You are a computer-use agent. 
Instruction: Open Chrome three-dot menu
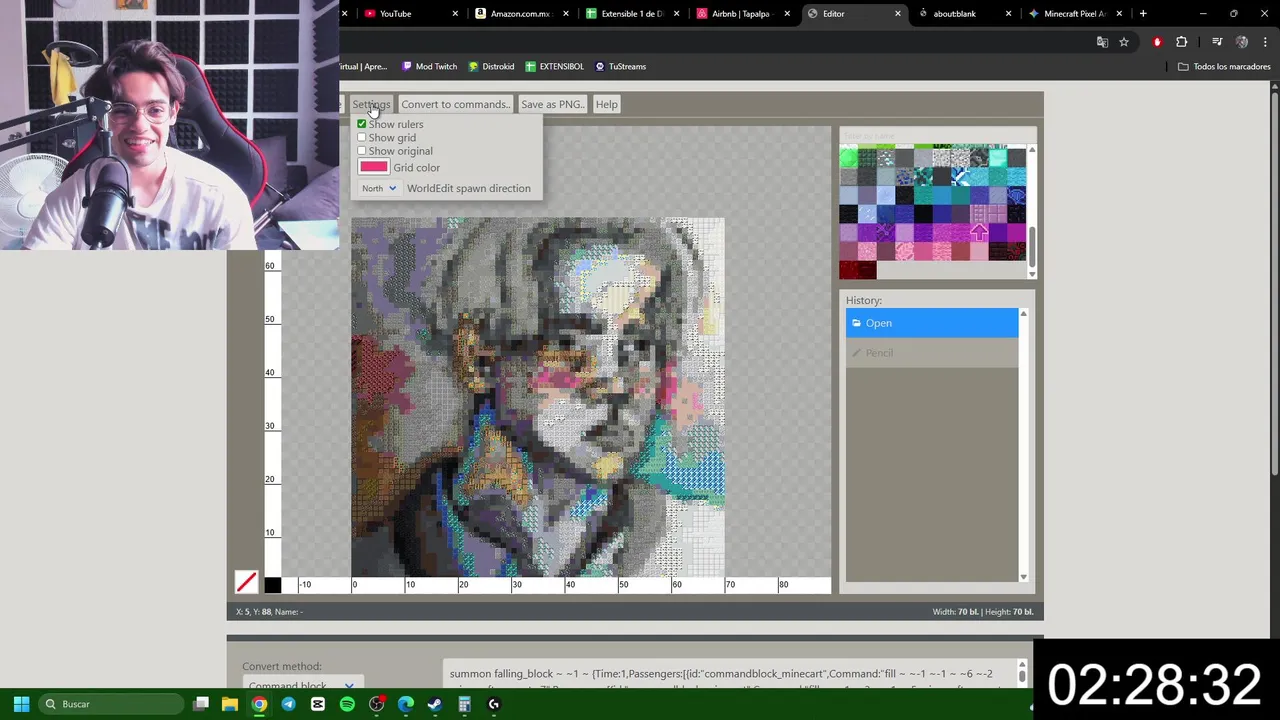click(x=1265, y=42)
